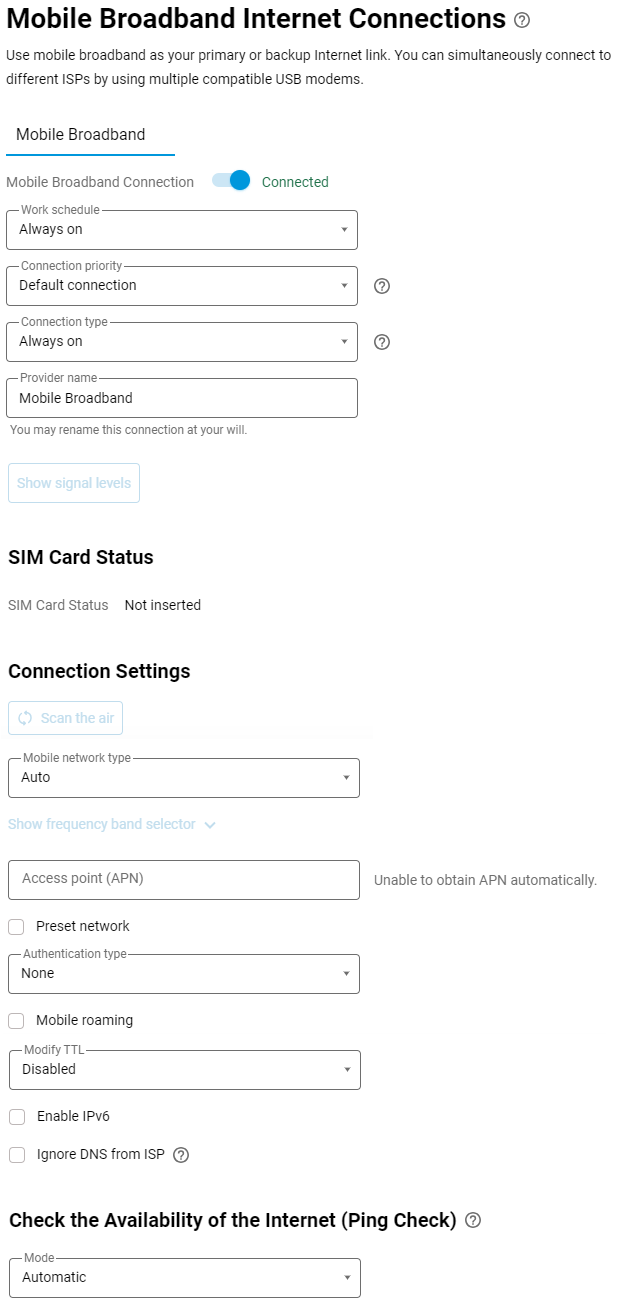This screenshot has width=623, height=1309.
Task: Click help icon beside page title
Action: coord(522,20)
